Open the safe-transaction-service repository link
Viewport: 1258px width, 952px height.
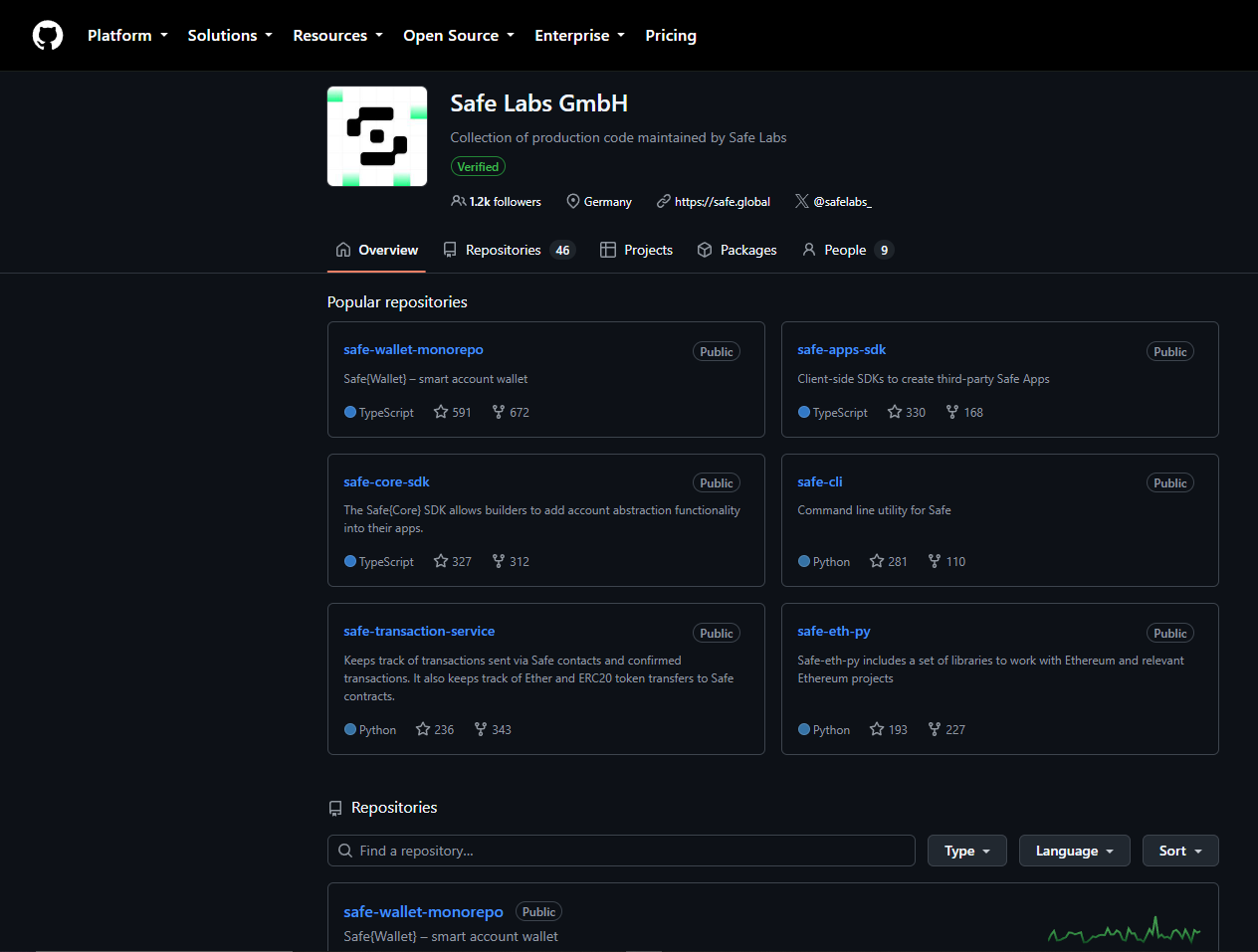click(x=419, y=631)
